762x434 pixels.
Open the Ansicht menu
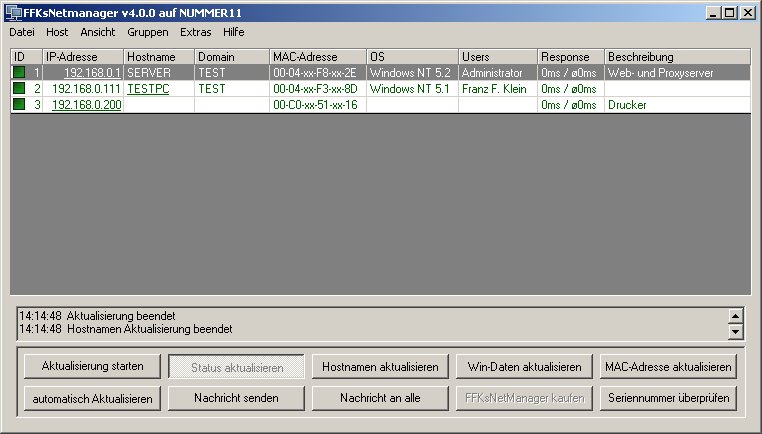click(98, 32)
